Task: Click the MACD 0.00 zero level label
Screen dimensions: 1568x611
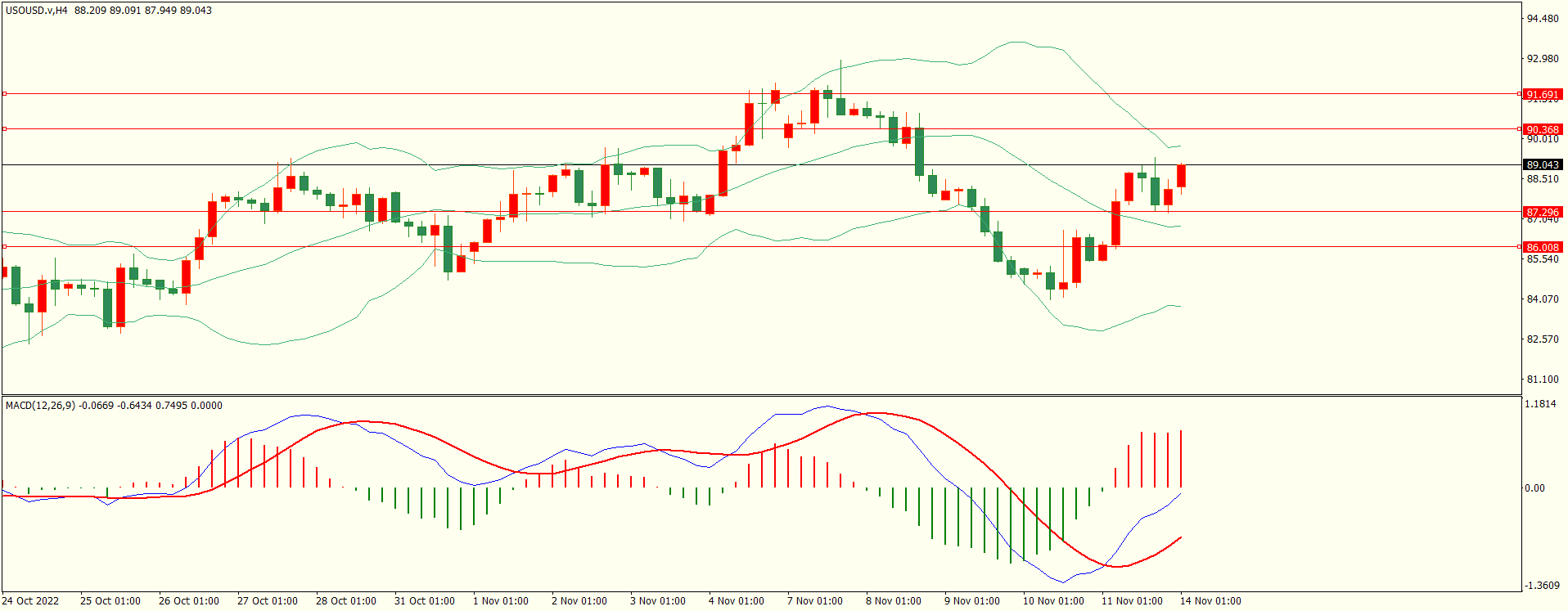Action: pyautogui.click(x=1534, y=487)
